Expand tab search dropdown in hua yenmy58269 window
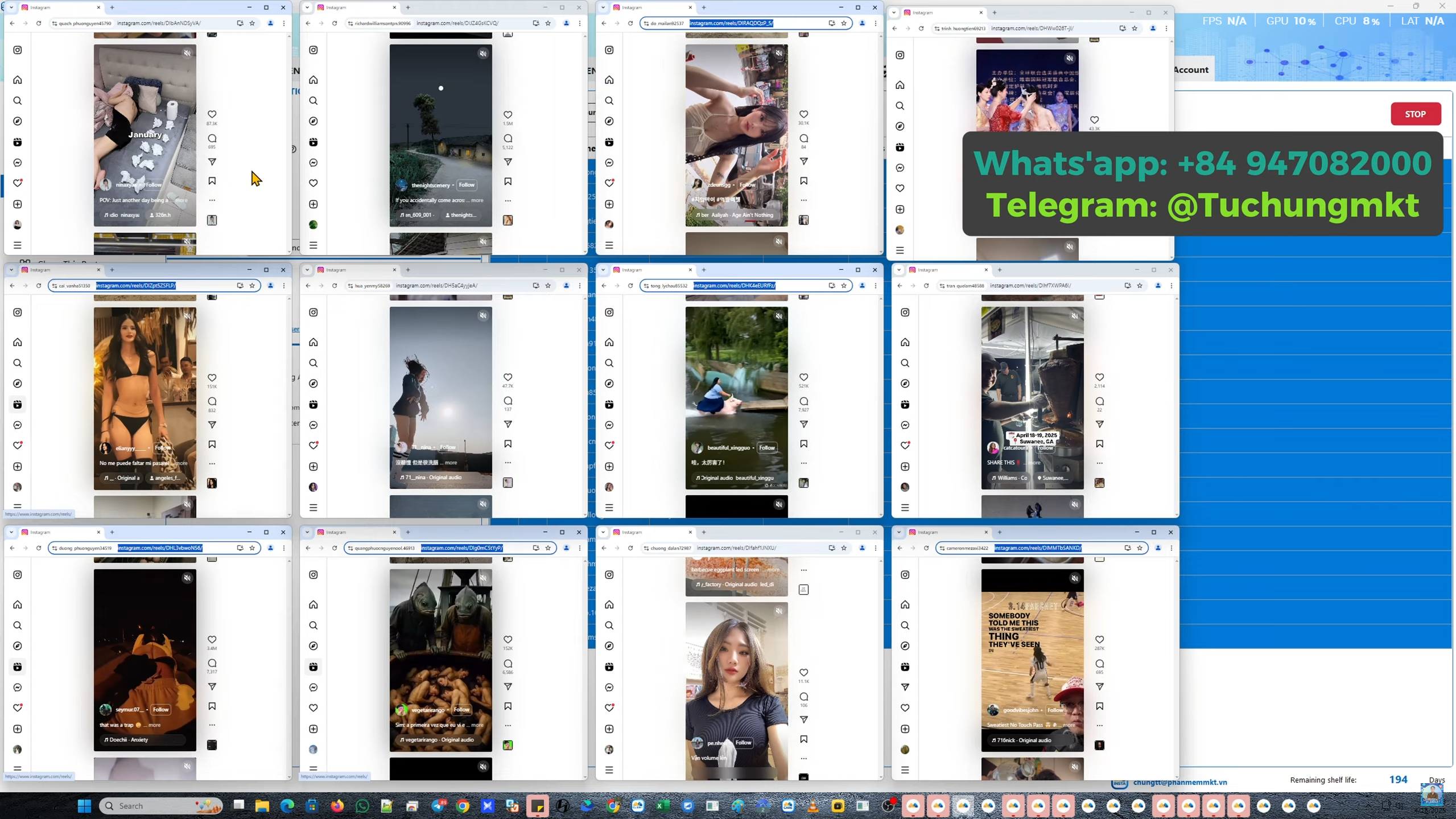 coord(307,270)
